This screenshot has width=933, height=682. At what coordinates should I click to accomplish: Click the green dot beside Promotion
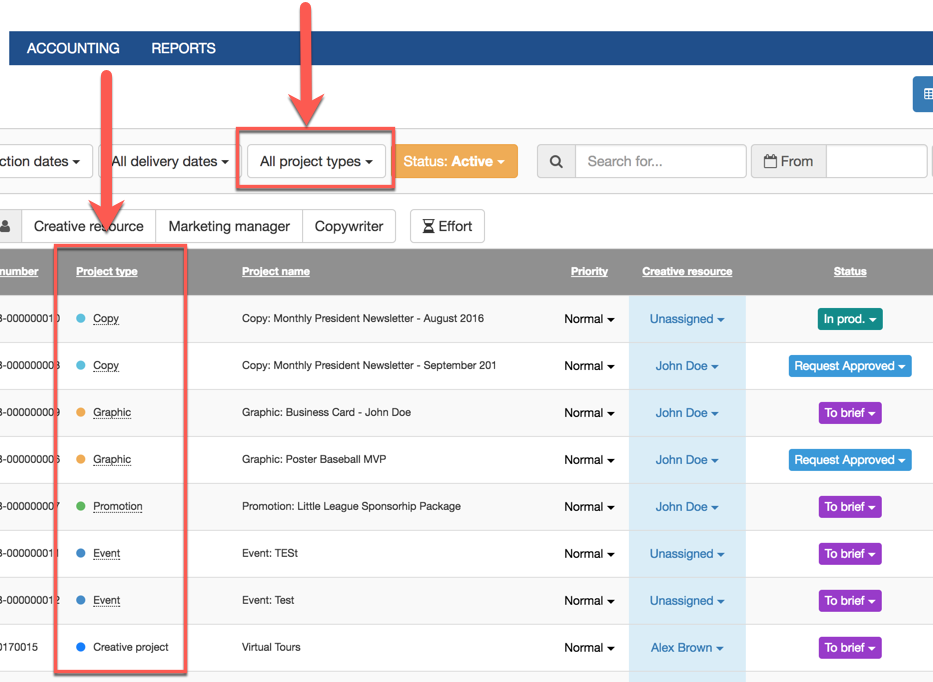(81, 506)
